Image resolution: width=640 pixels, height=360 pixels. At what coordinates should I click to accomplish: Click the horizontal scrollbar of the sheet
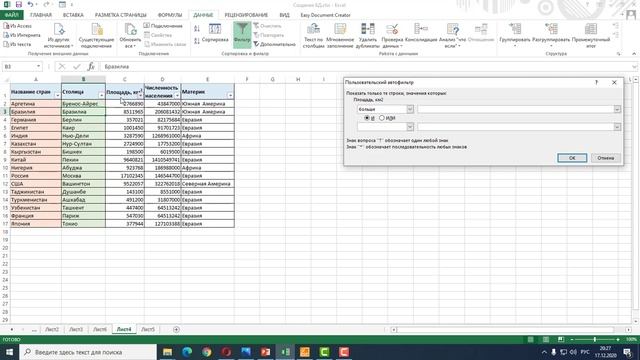click(511, 329)
